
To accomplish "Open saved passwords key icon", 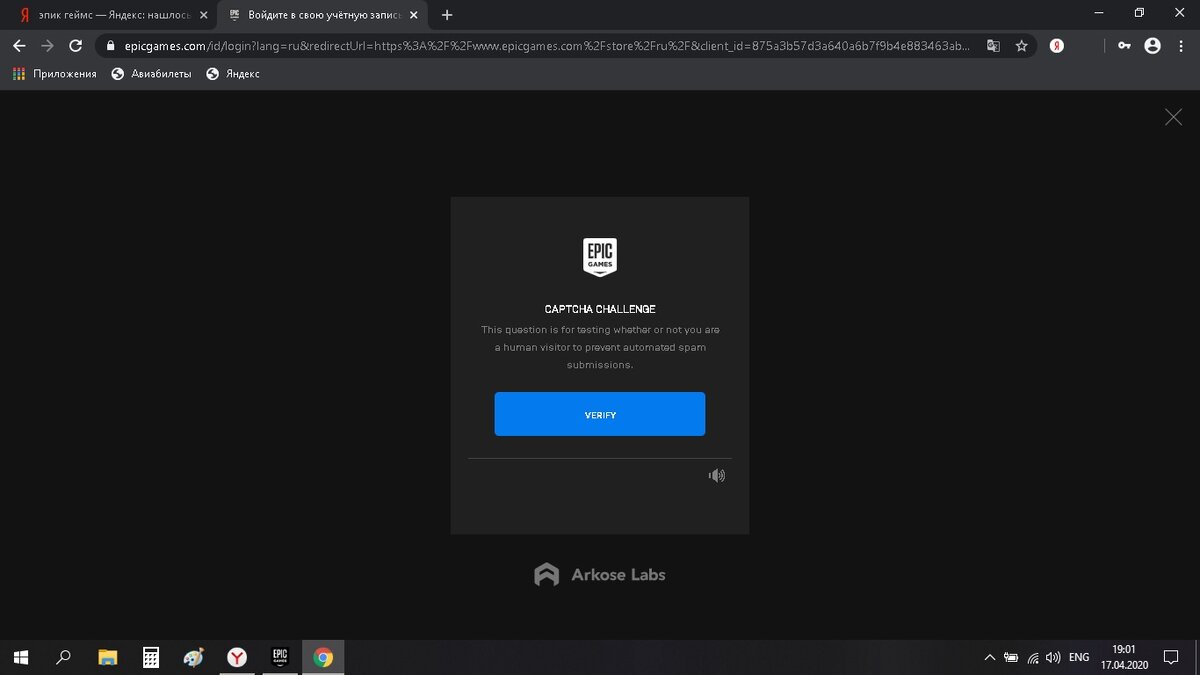I will (1124, 46).
